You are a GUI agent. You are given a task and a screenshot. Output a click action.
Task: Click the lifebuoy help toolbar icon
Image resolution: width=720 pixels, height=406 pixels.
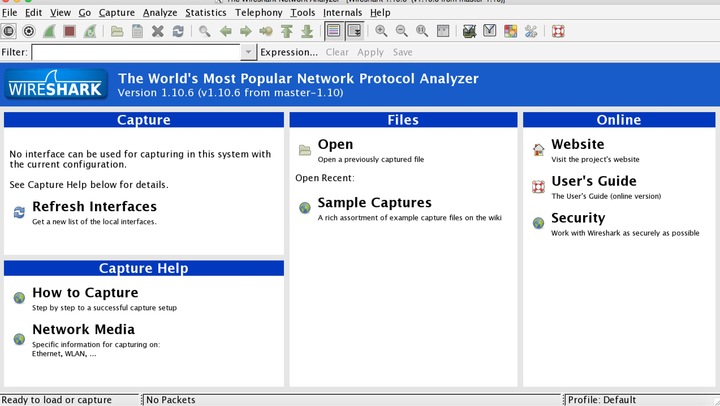click(x=558, y=31)
